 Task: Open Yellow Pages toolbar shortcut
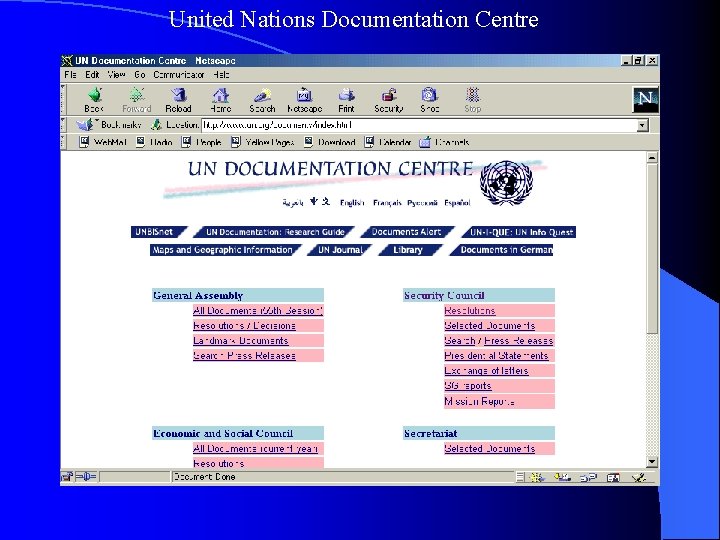coord(263,142)
